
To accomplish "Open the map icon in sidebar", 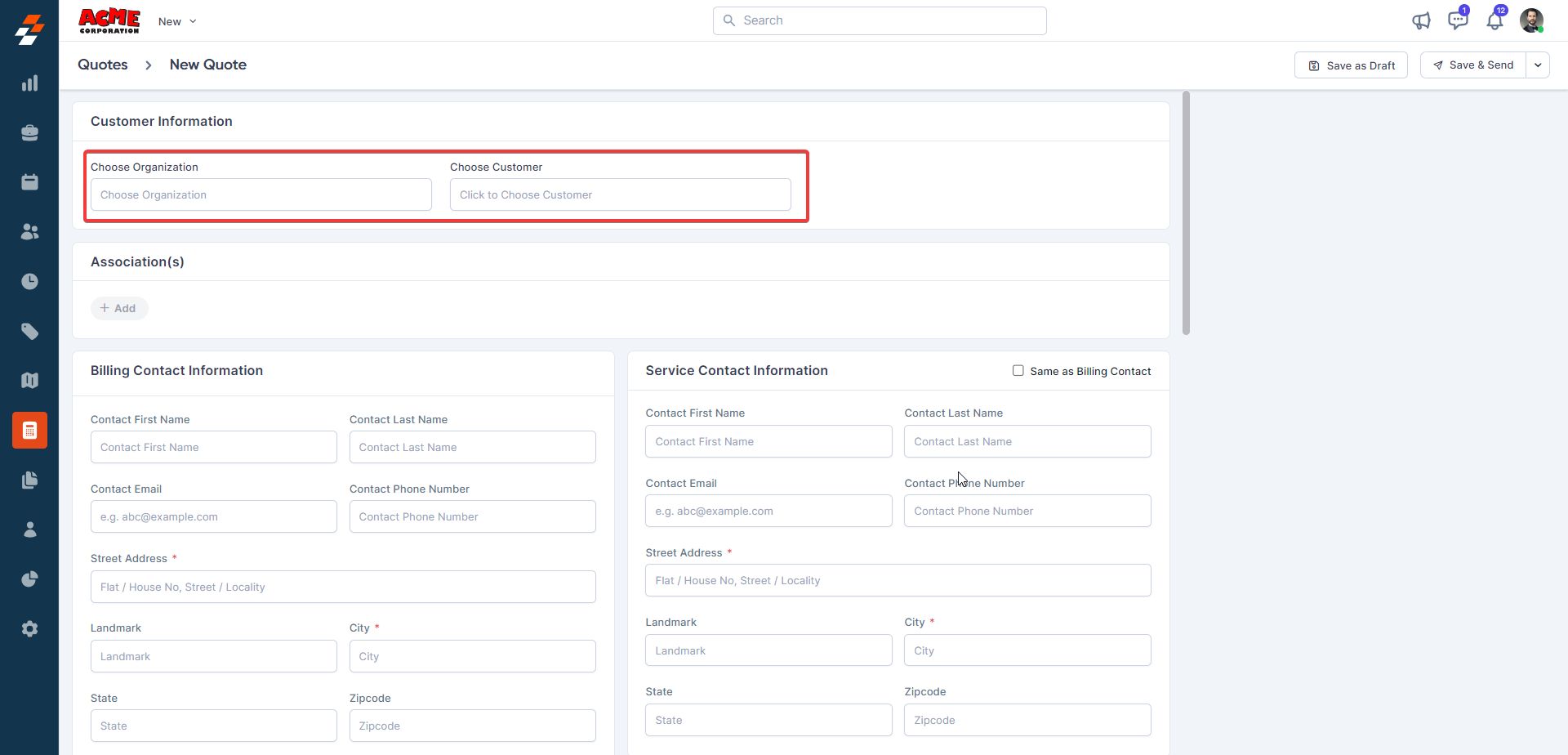I will [29, 381].
